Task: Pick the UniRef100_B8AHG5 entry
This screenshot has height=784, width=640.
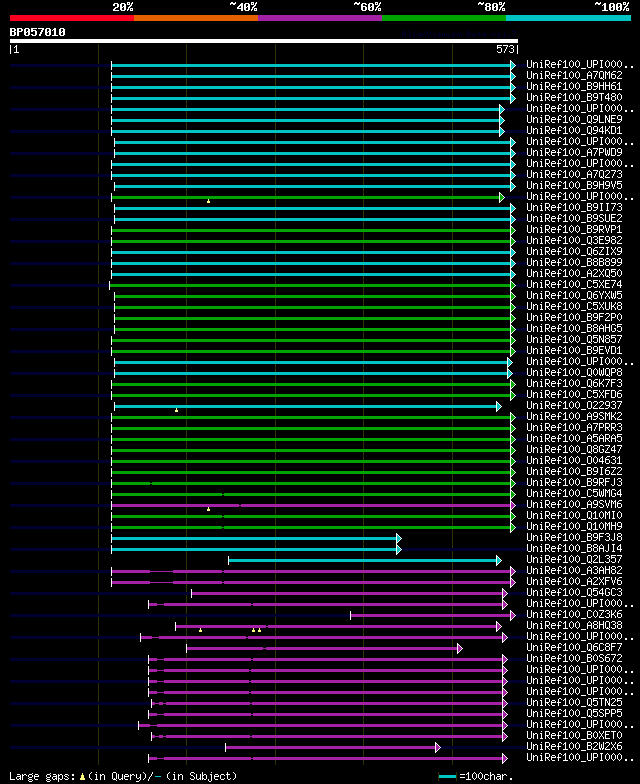Action: pos(574,328)
